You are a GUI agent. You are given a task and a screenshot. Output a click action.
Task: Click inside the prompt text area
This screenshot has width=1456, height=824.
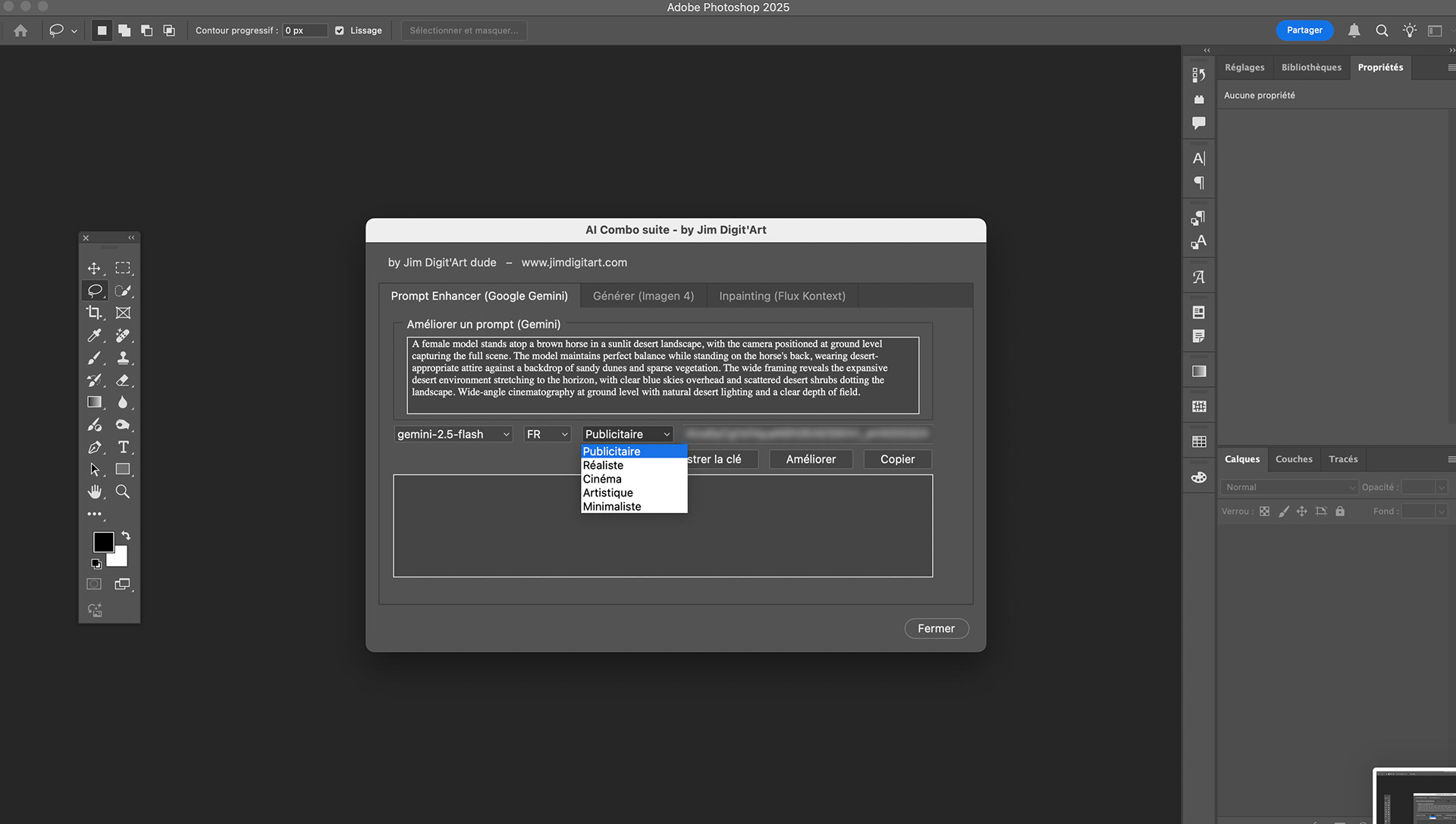pos(663,376)
